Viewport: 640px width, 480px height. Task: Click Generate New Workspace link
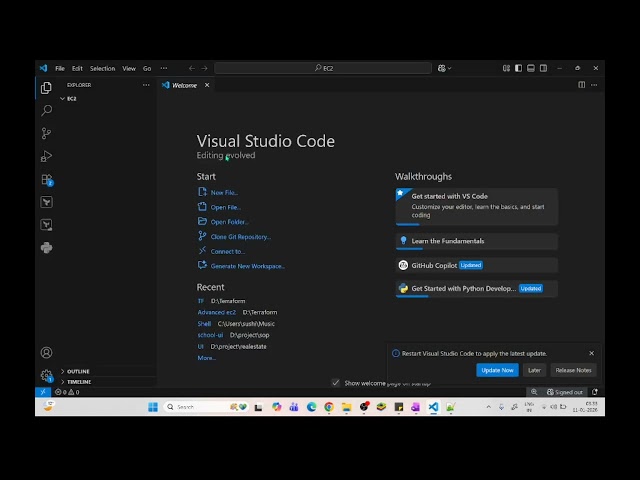tap(248, 266)
